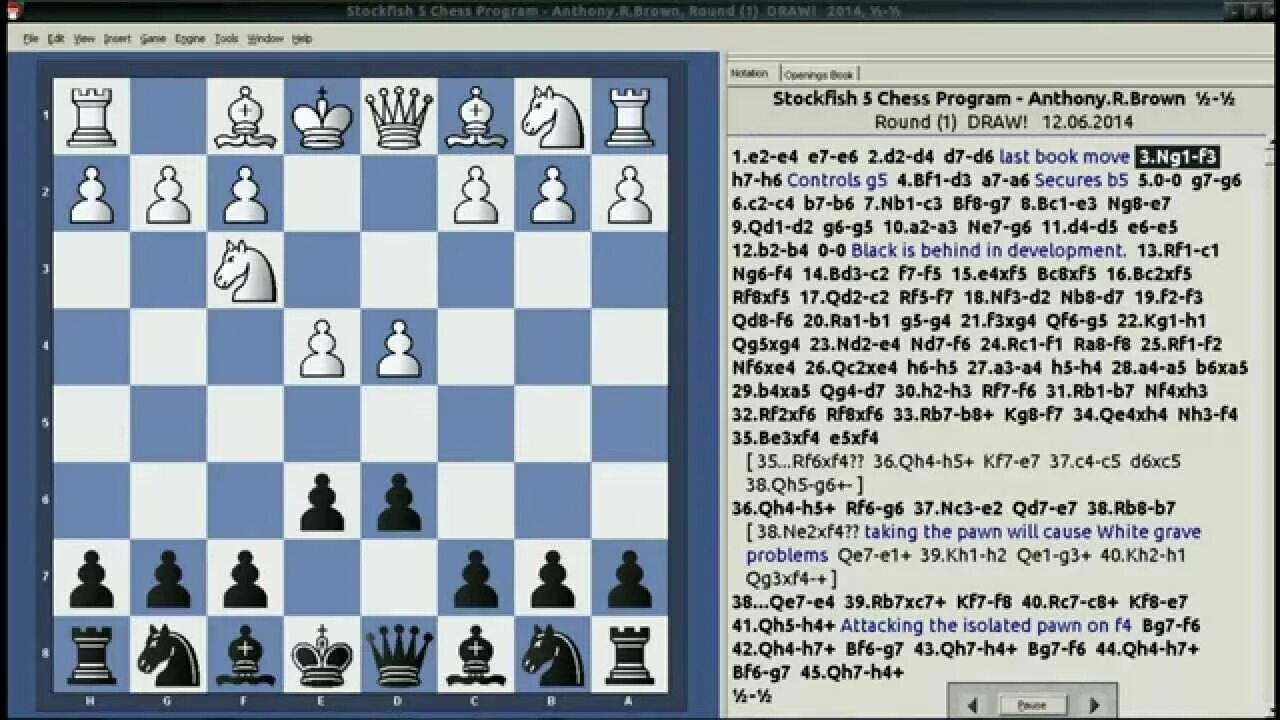This screenshot has height=720, width=1280.
Task: Select the black queen on d8
Action: [399, 655]
